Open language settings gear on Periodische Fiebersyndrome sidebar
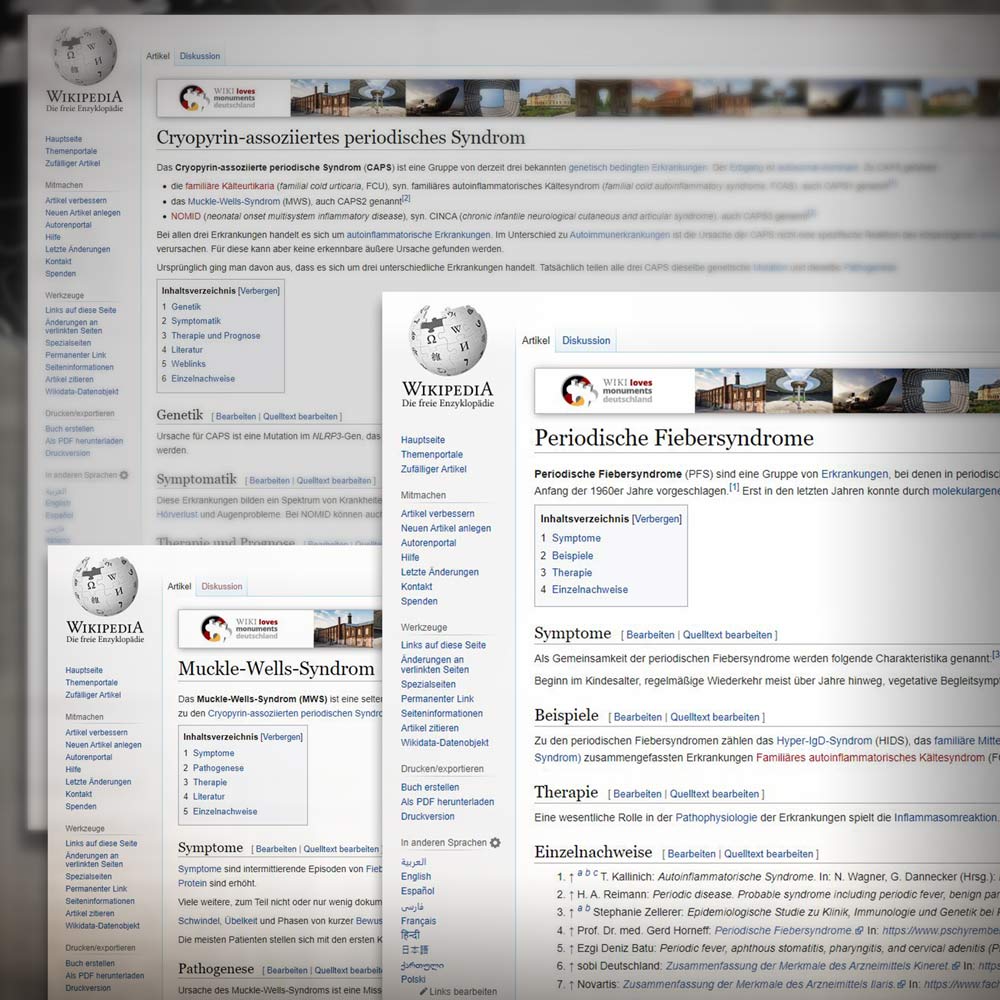This screenshot has height=1000, width=1000. point(495,843)
